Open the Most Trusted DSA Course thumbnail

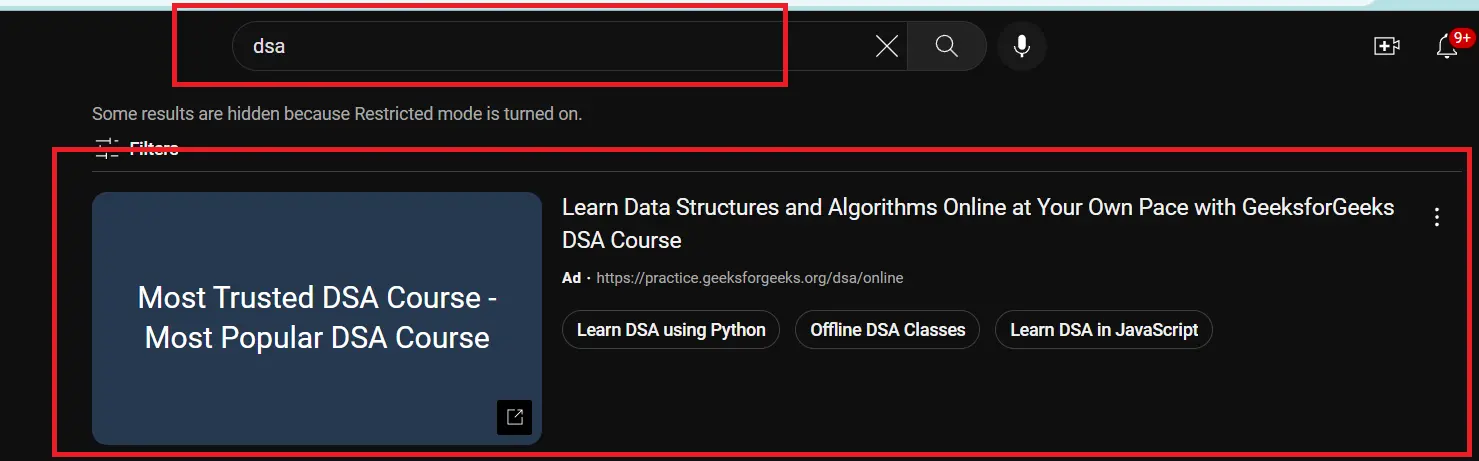[x=317, y=318]
